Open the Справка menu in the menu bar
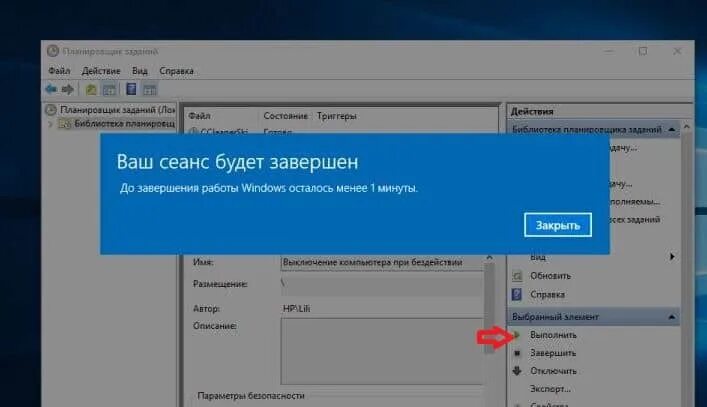 coord(176,71)
